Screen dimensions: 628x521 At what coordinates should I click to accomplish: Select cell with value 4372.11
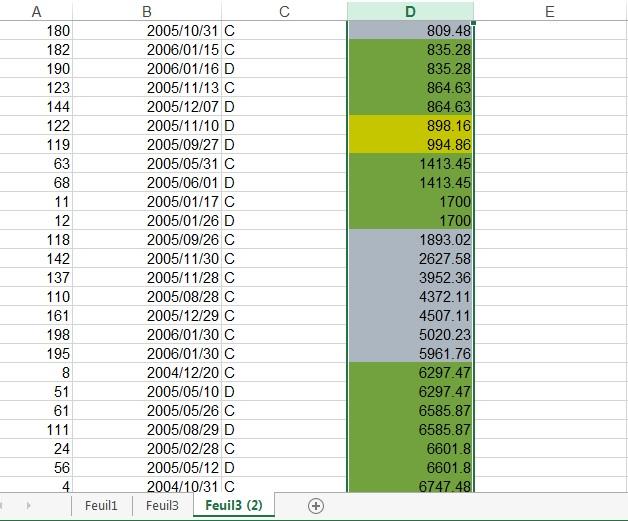pyautogui.click(x=410, y=297)
